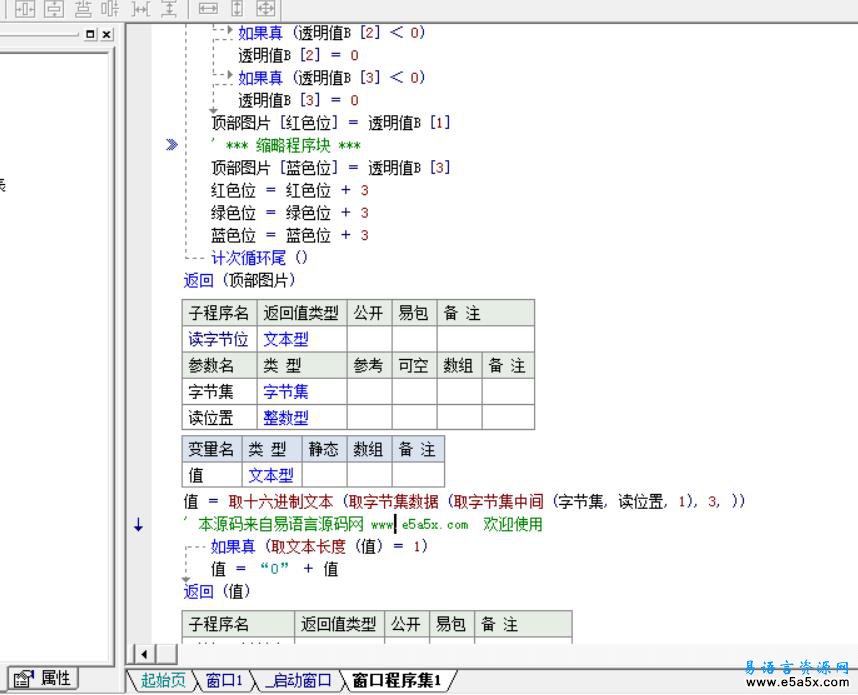This screenshot has width=858, height=695.
Task: Click parameter type 字节集 in blue
Action: (x=286, y=392)
